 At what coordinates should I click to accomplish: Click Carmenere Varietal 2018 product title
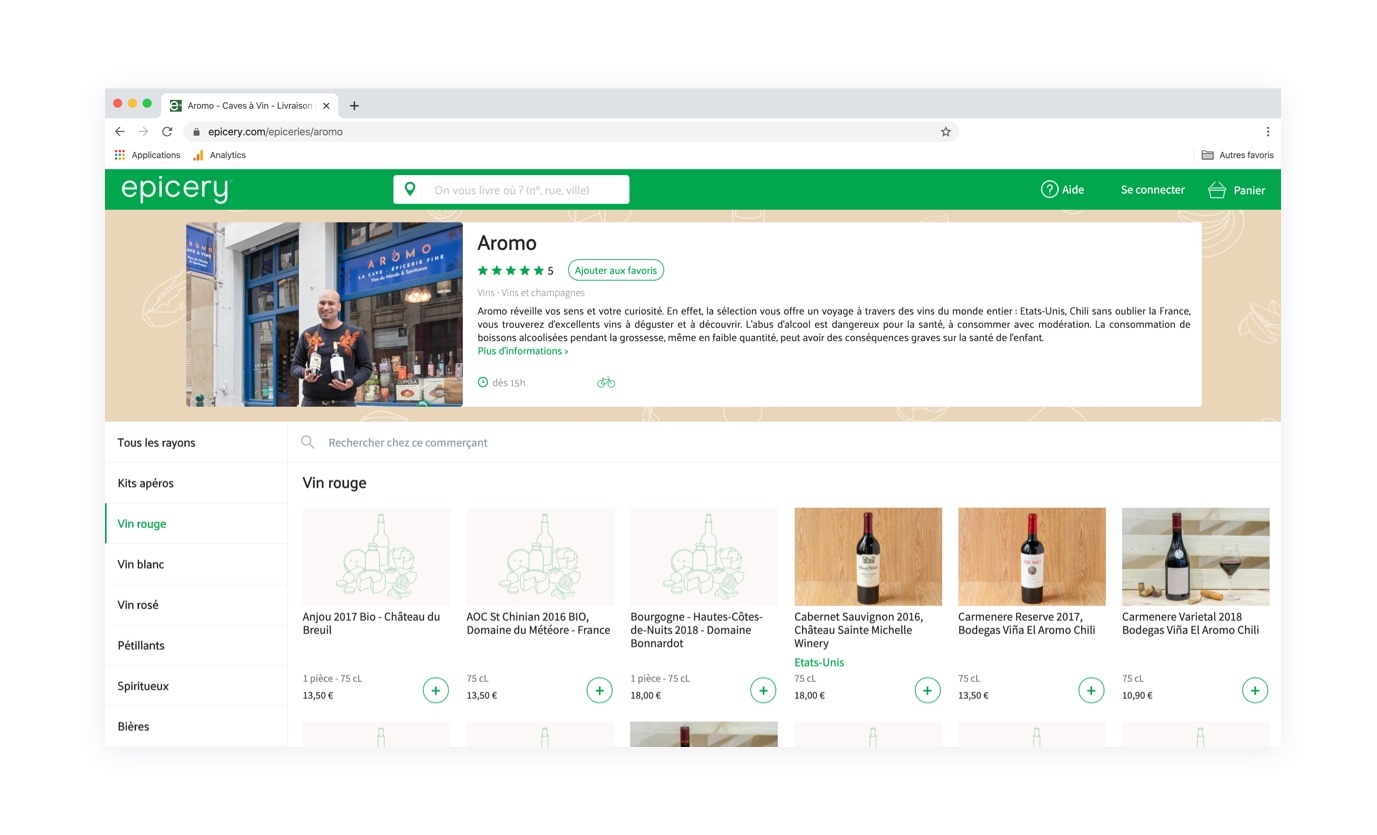(x=1191, y=623)
